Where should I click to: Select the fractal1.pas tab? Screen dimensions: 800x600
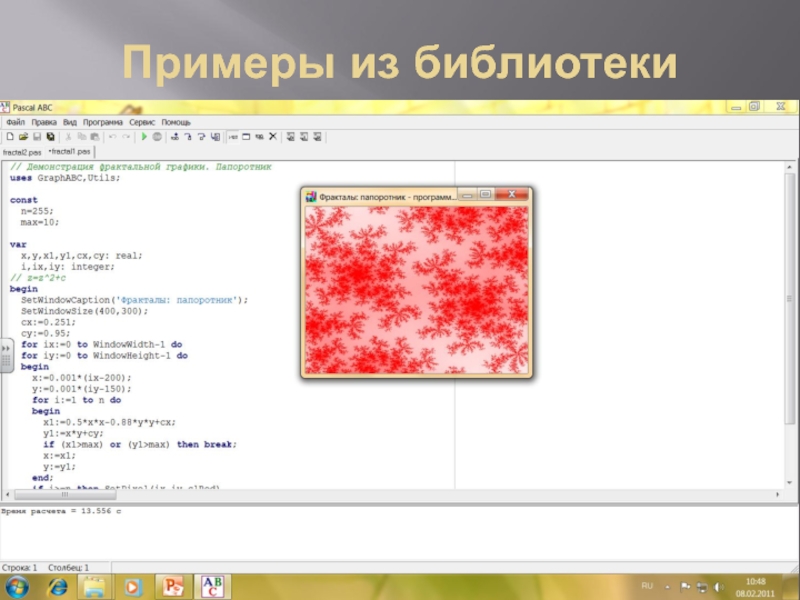[69, 151]
